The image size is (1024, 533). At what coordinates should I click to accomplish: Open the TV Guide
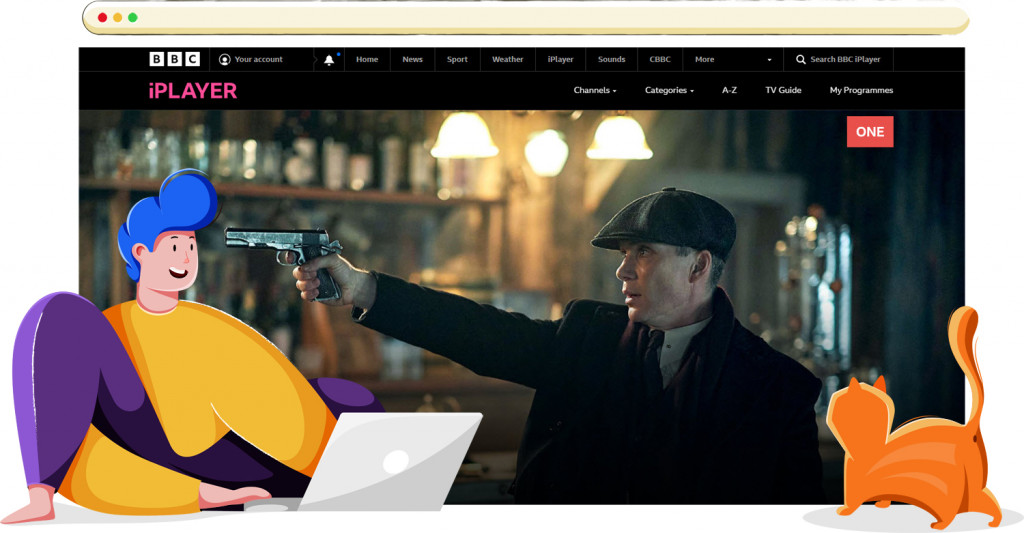coord(783,90)
